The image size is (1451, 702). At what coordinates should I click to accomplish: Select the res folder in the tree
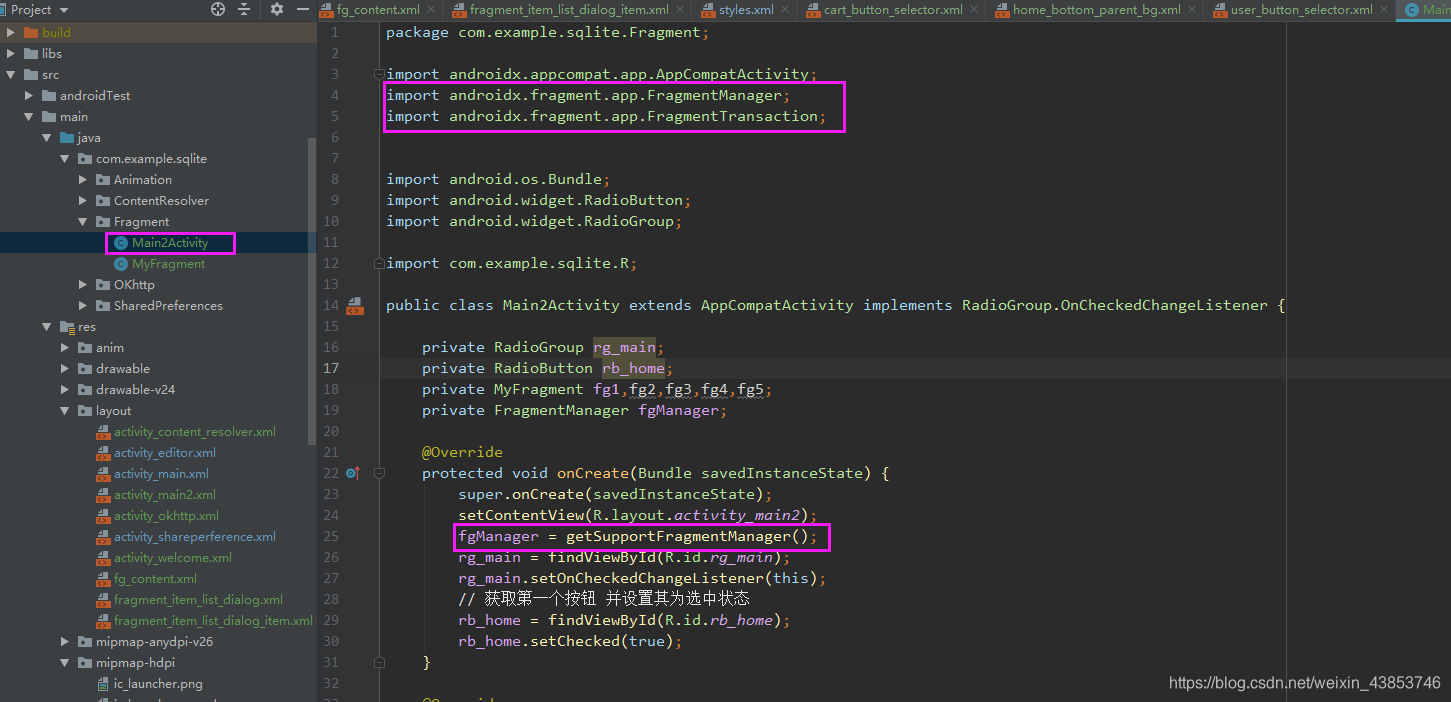(x=87, y=327)
